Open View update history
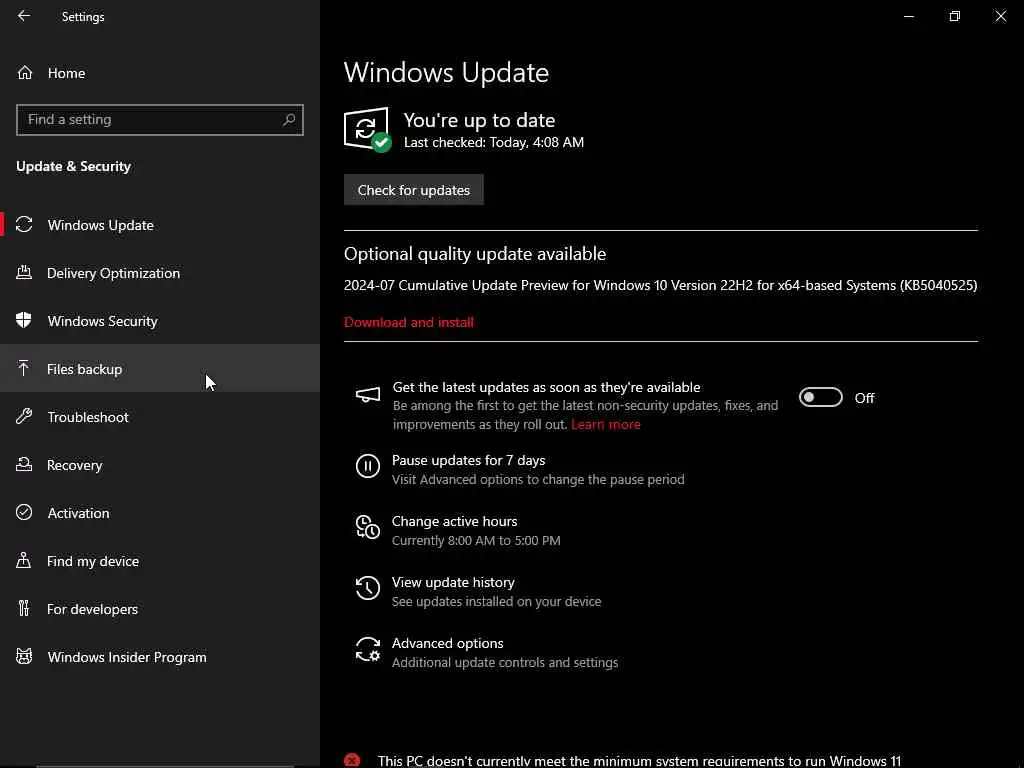 pyautogui.click(x=453, y=582)
